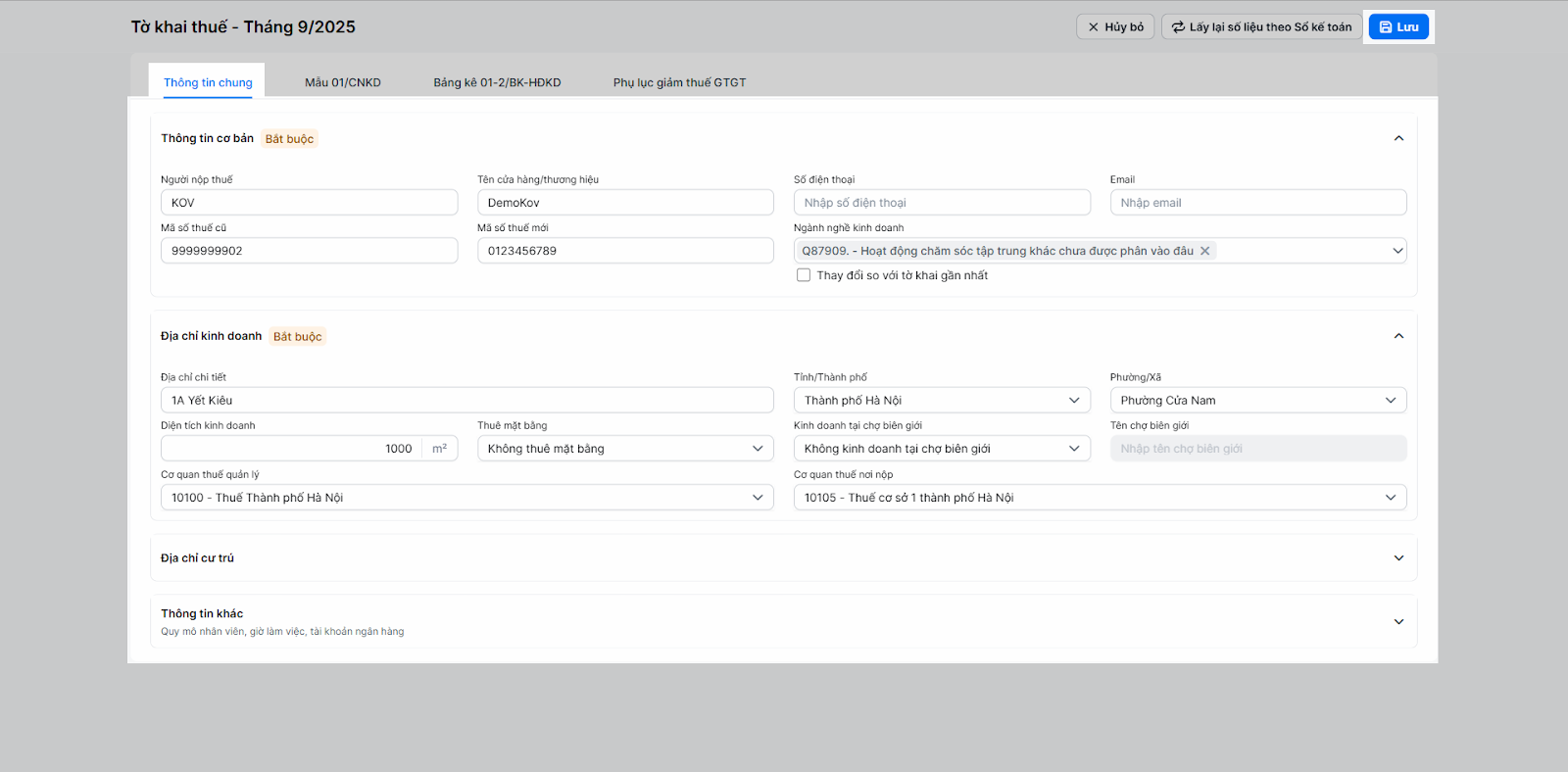Screen dimensions: 1568x772
Task: Click the Email input field
Action: tap(1257, 203)
